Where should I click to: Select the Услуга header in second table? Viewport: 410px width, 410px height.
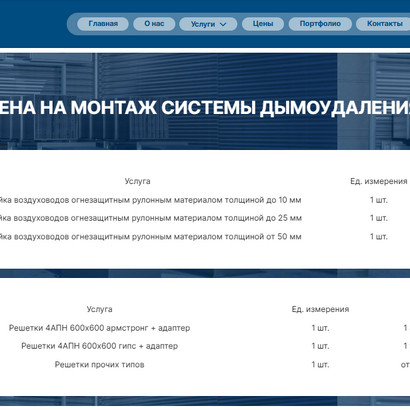(x=99, y=309)
